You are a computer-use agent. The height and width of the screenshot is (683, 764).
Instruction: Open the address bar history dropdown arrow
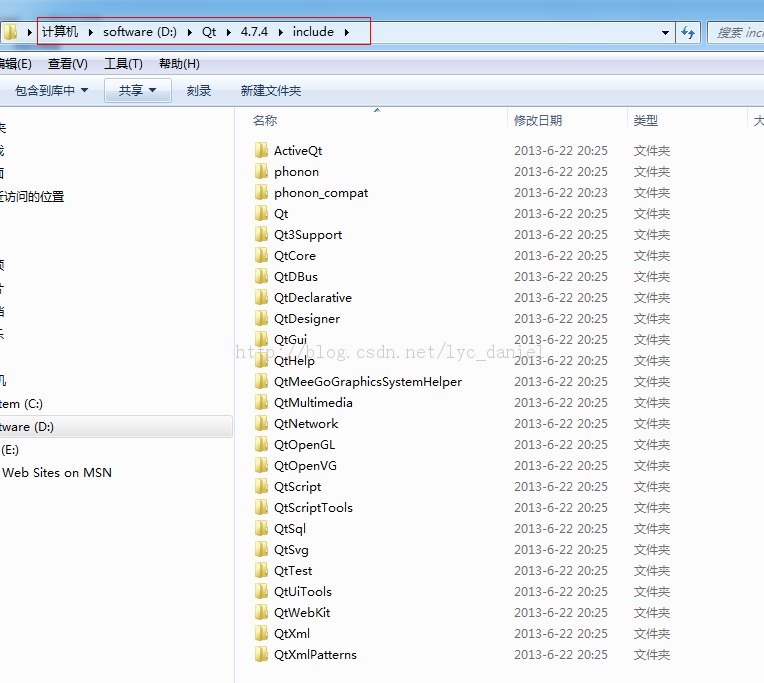[x=665, y=33]
